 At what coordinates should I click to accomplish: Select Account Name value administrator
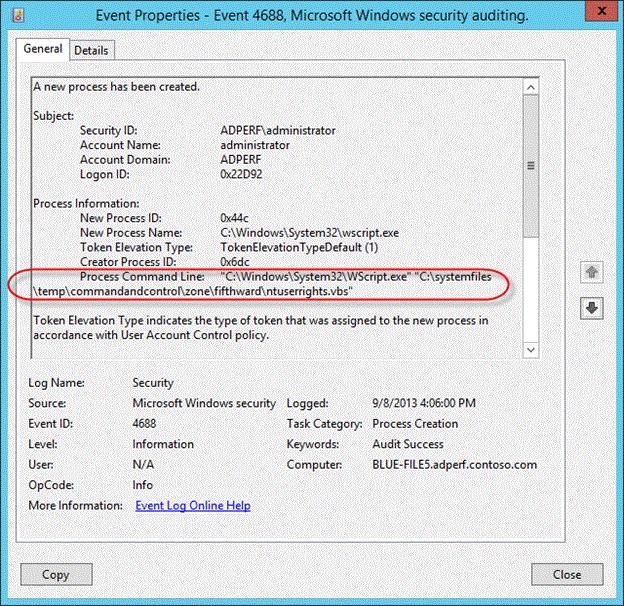click(x=255, y=145)
